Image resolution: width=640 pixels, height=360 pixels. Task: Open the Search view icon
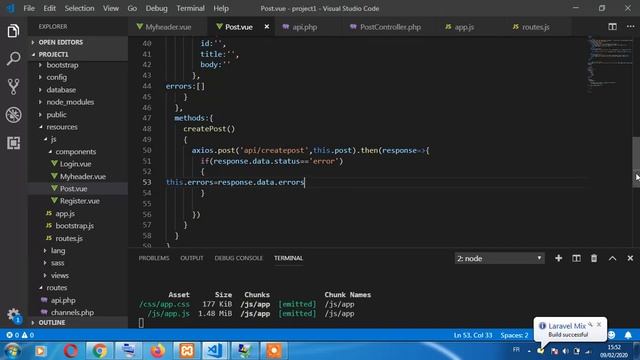[x=13, y=59]
